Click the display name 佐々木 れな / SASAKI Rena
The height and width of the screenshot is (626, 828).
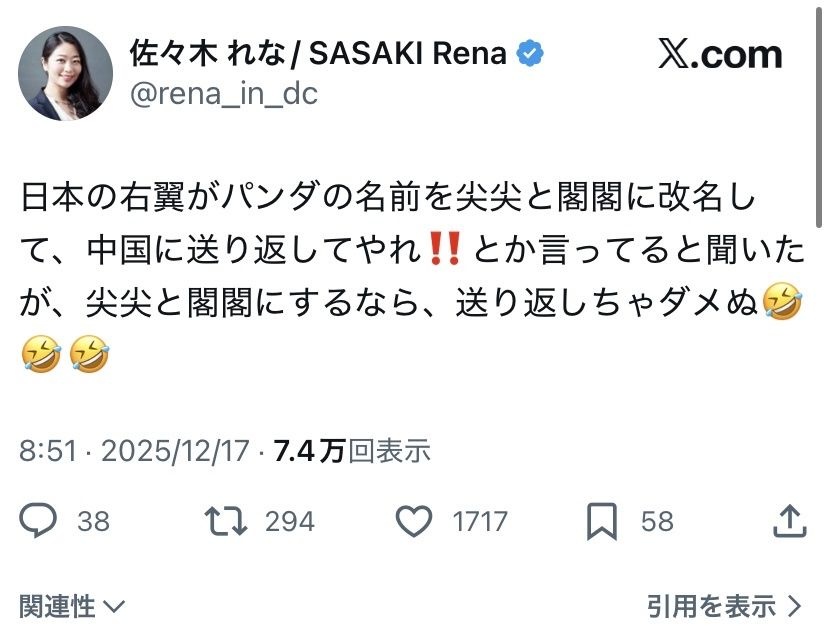coord(318,54)
